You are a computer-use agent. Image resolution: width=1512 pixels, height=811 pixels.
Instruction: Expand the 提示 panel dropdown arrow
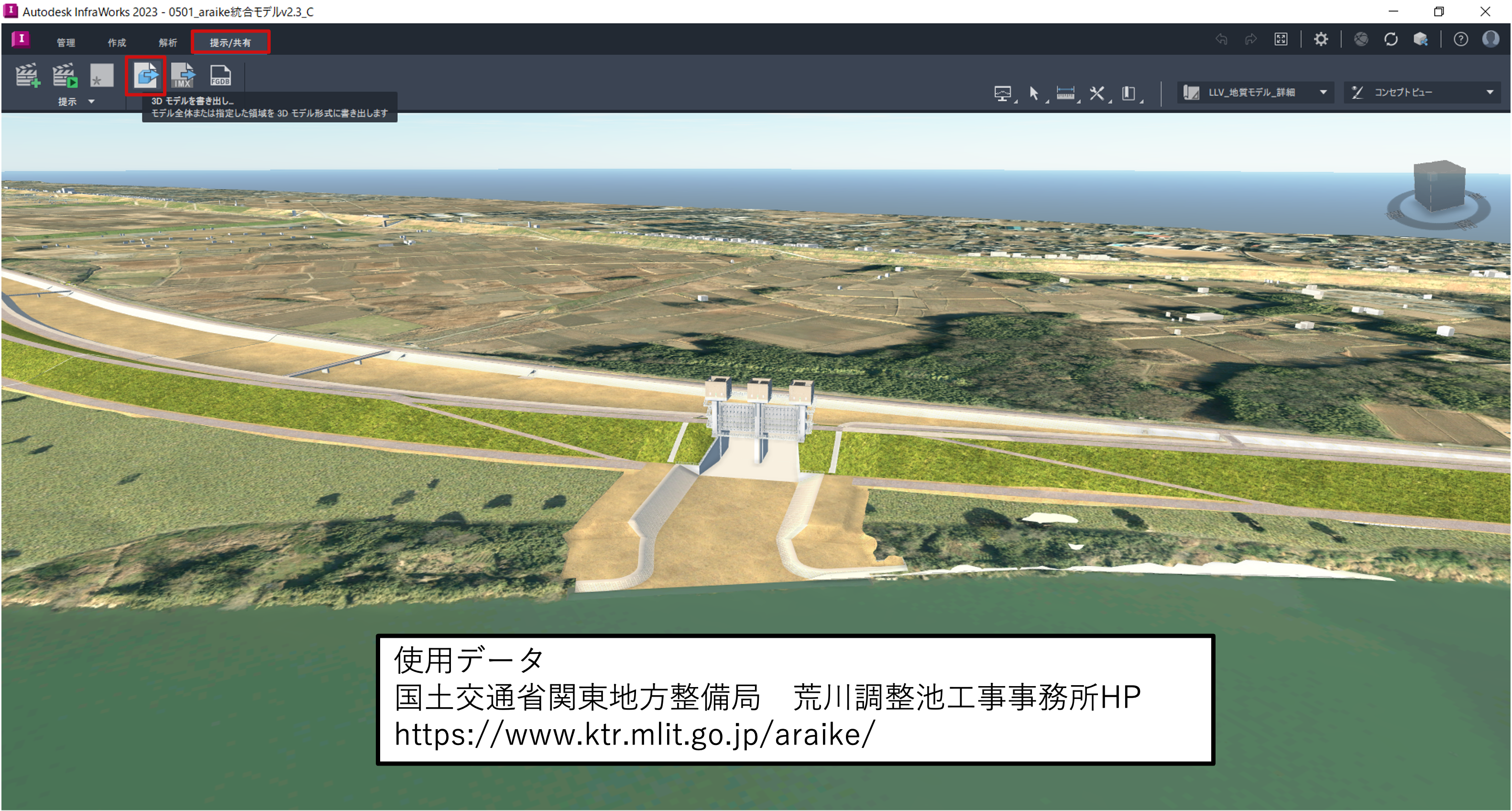click(x=91, y=101)
